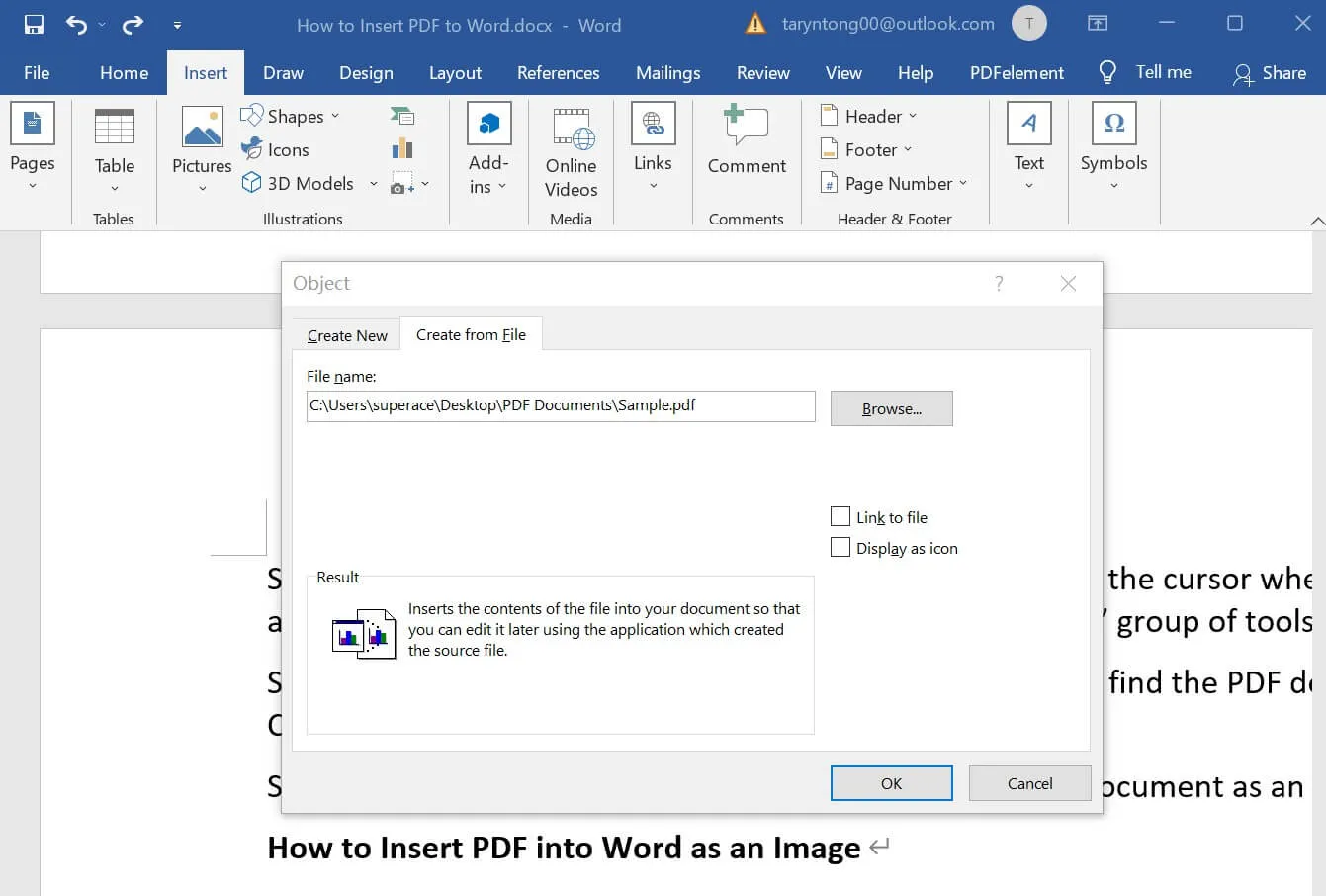The image size is (1326, 896).
Task: Open the References ribbon tab
Action: point(559,72)
